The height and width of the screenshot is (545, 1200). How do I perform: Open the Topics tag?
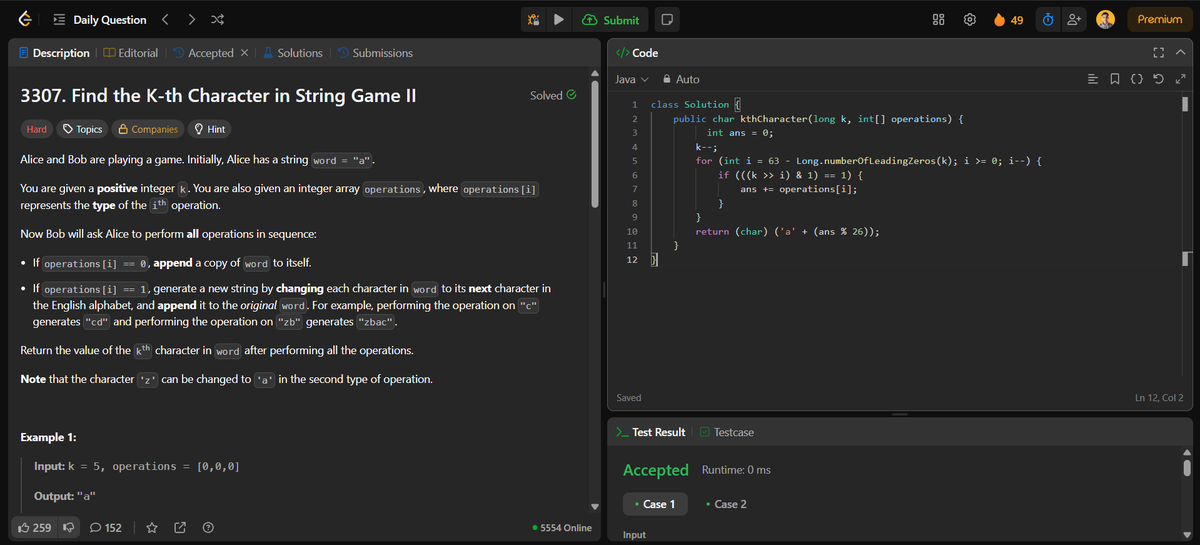pyautogui.click(x=83, y=129)
